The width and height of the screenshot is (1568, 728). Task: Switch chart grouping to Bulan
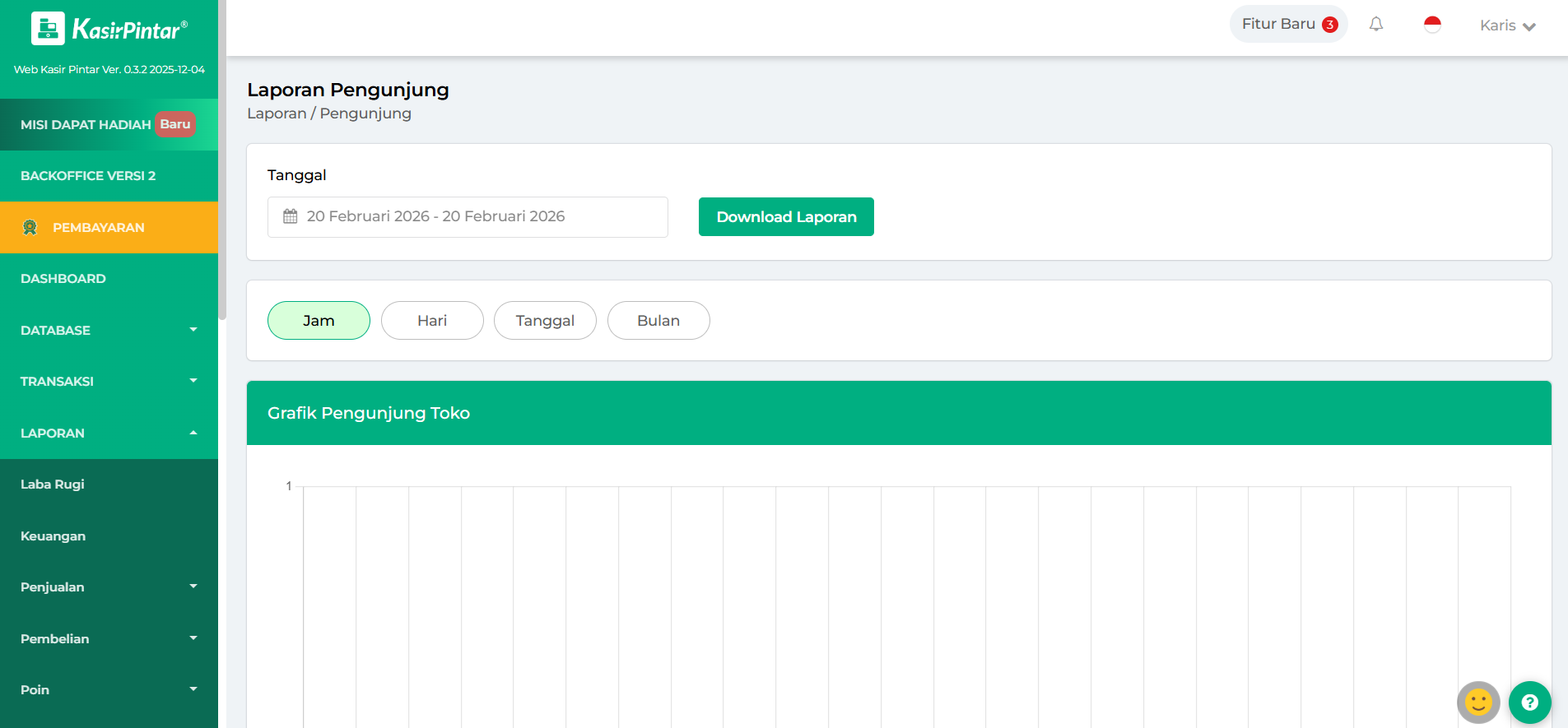click(658, 321)
